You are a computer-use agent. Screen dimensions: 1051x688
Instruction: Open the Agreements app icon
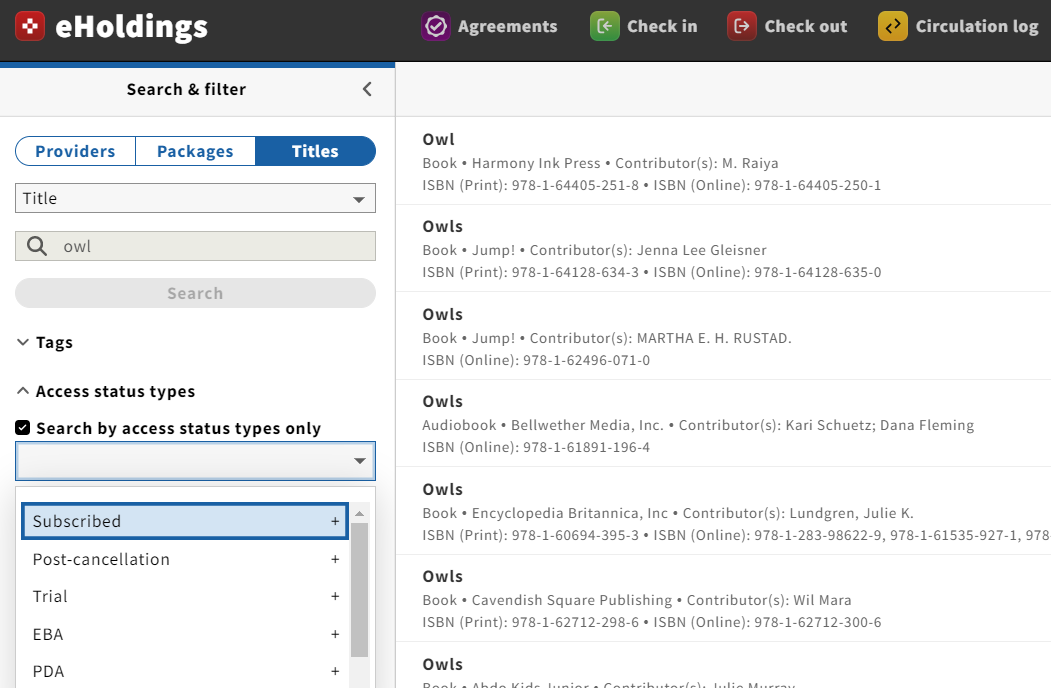coord(436,26)
